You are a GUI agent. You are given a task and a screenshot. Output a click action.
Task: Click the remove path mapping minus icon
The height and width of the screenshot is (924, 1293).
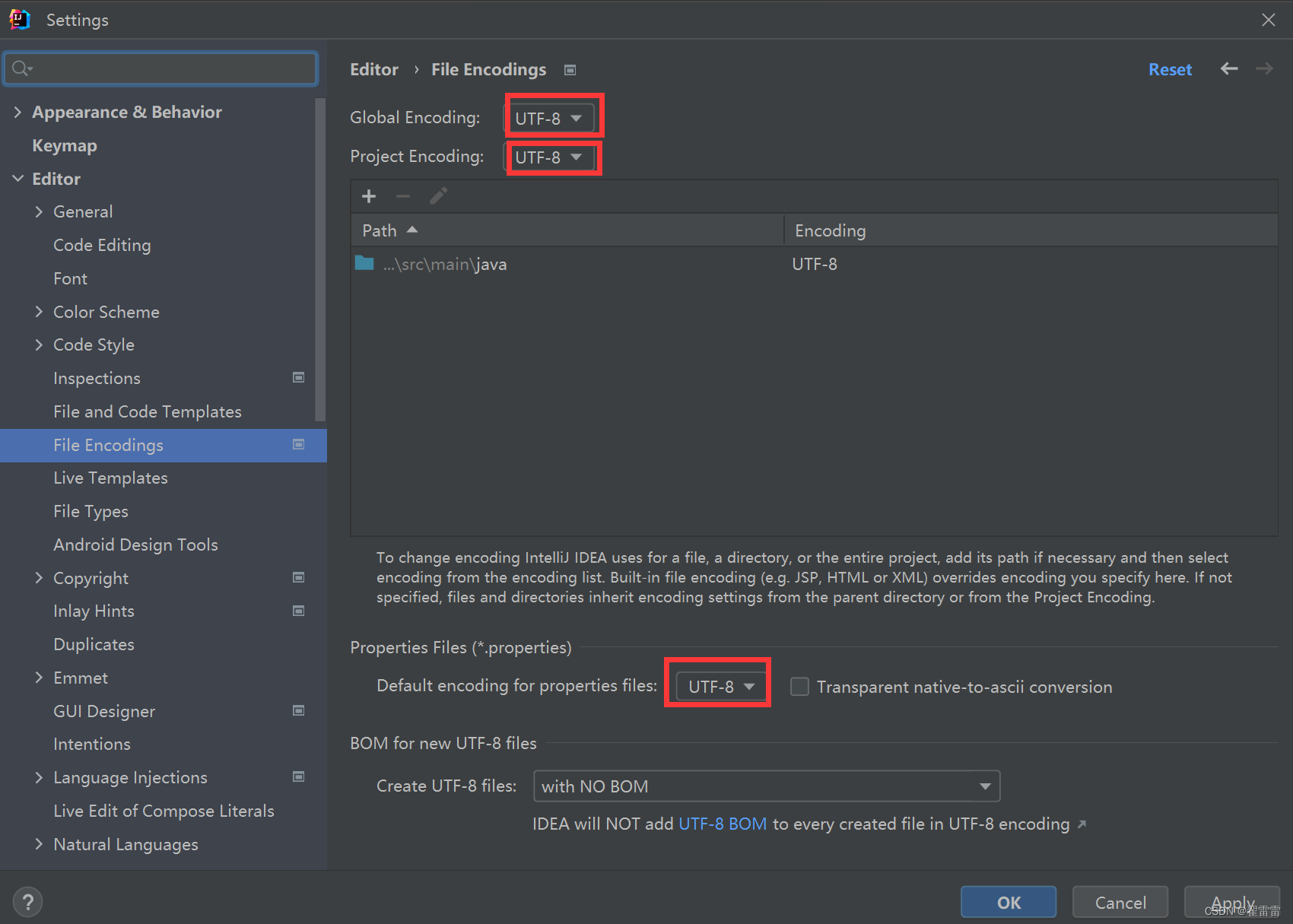[x=403, y=196]
